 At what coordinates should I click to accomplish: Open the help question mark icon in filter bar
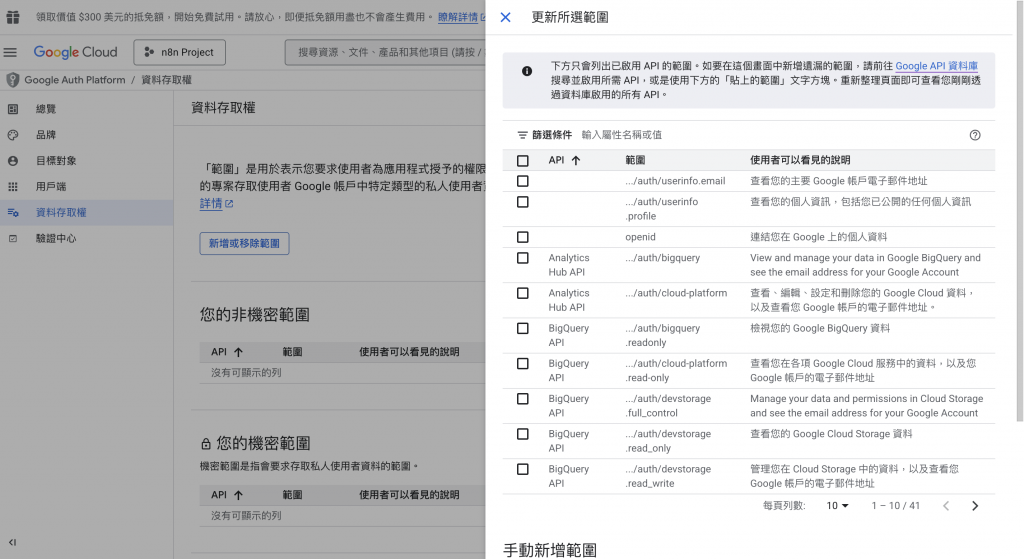click(975, 135)
